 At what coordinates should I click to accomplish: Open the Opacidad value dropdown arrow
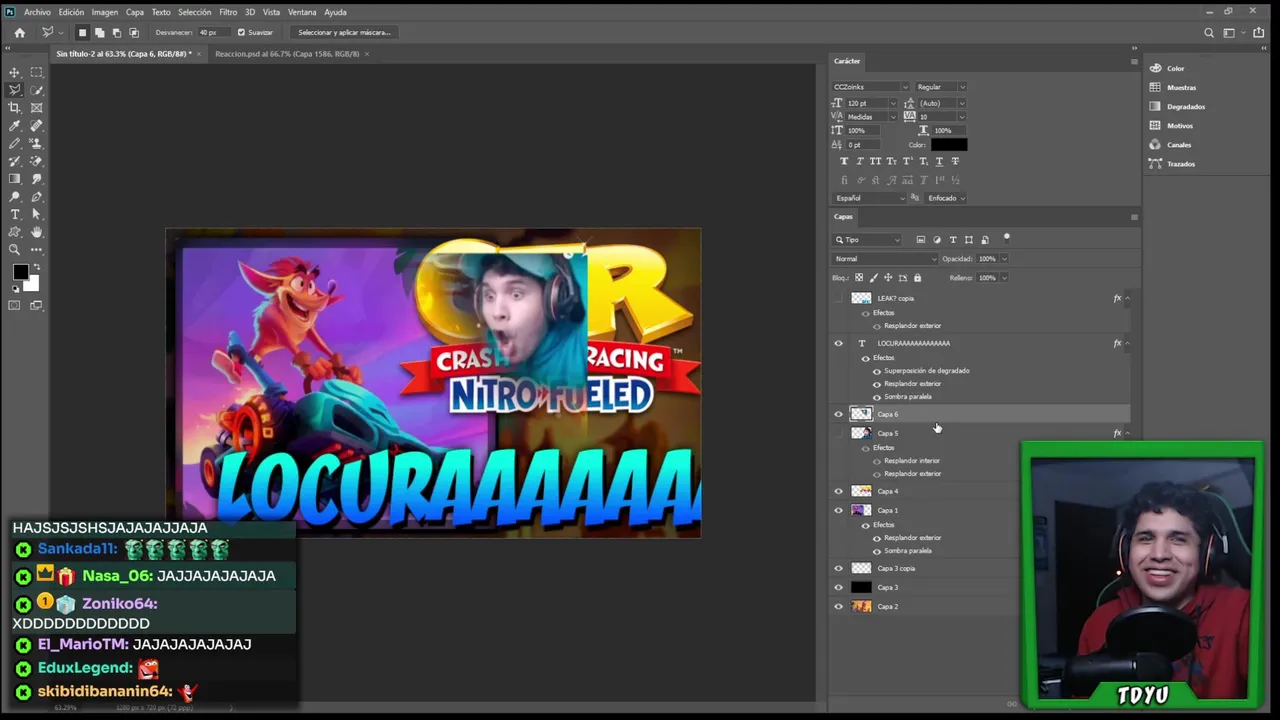pyautogui.click(x=1004, y=259)
